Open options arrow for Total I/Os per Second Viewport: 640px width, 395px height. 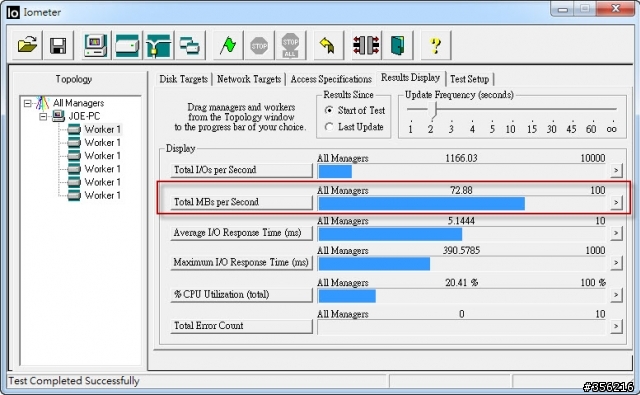(x=616, y=170)
